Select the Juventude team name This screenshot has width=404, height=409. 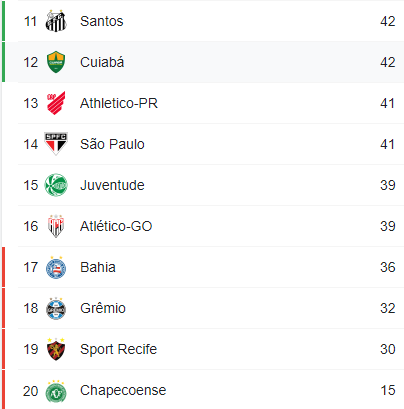click(112, 185)
